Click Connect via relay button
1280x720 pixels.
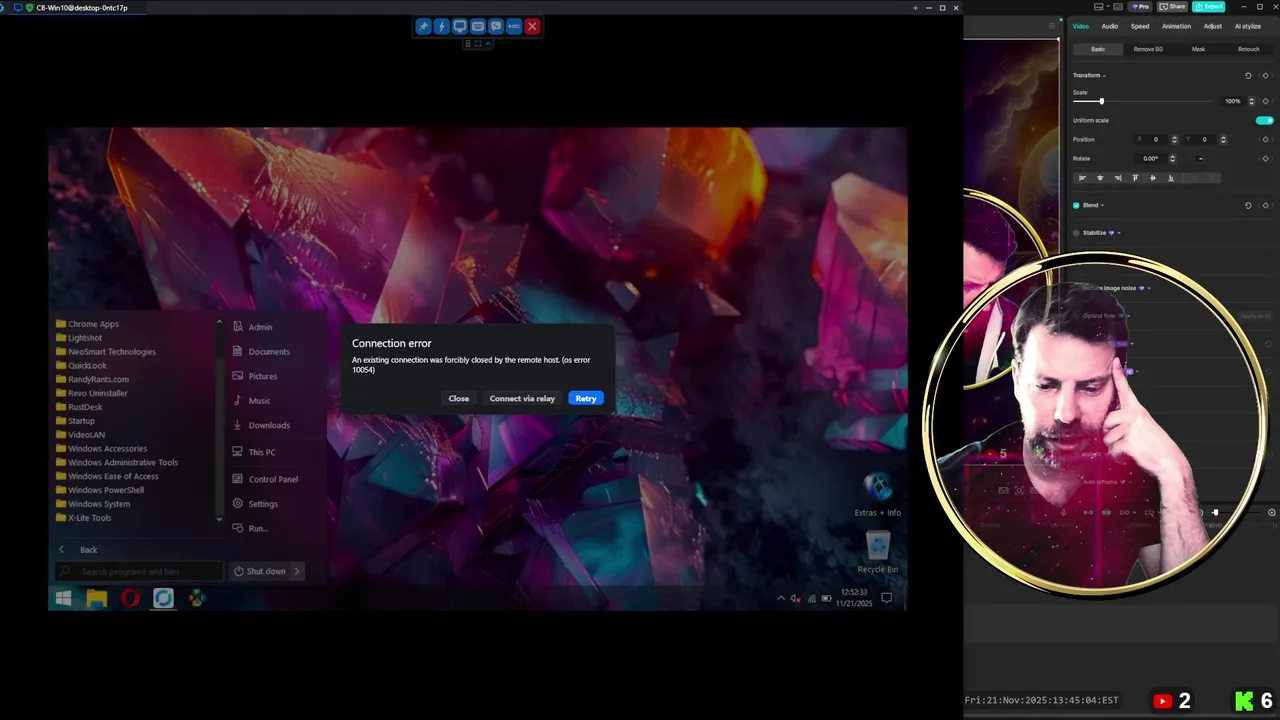[x=522, y=398]
